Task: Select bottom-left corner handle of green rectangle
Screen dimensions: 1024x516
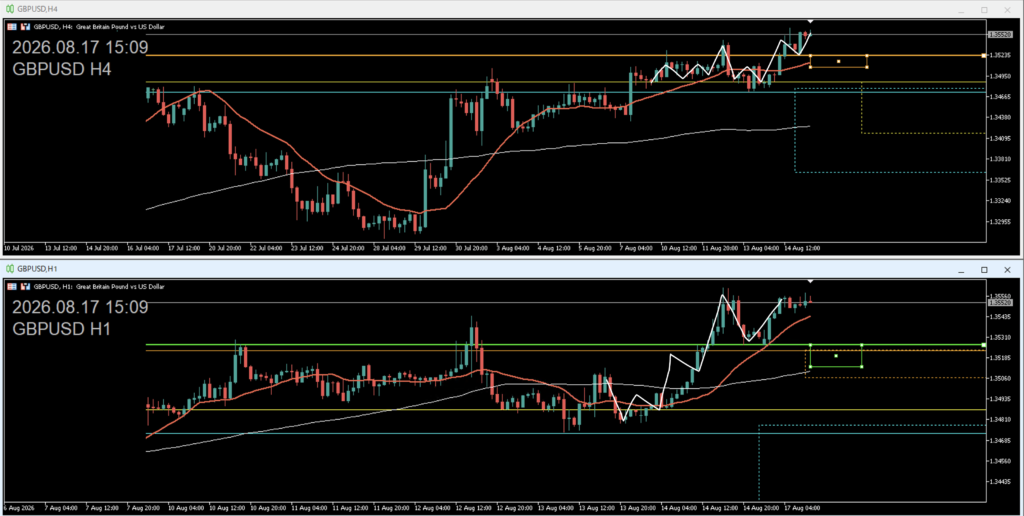Action: pos(810,366)
